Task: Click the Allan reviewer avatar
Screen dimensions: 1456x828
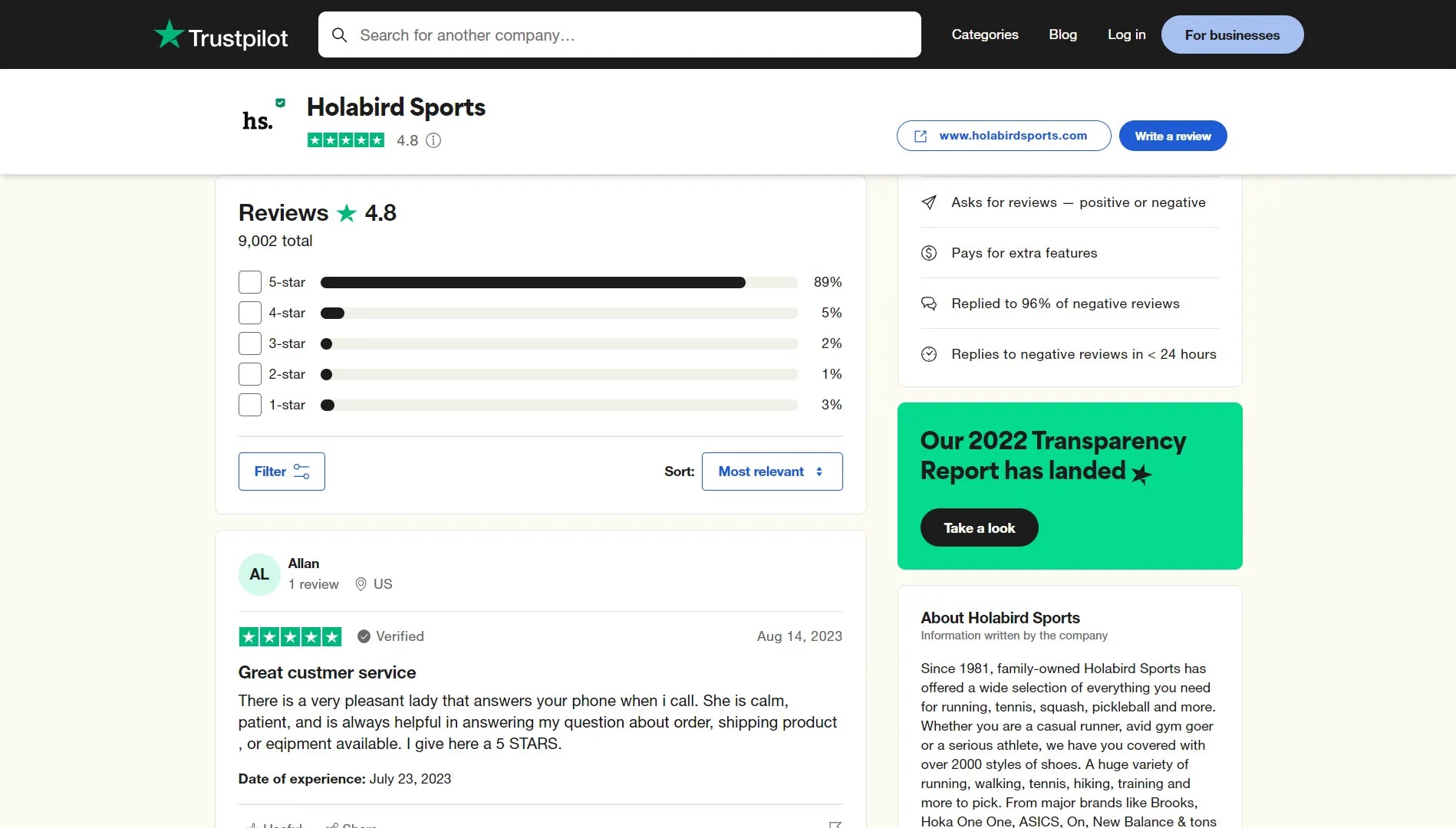Action: coord(259,574)
